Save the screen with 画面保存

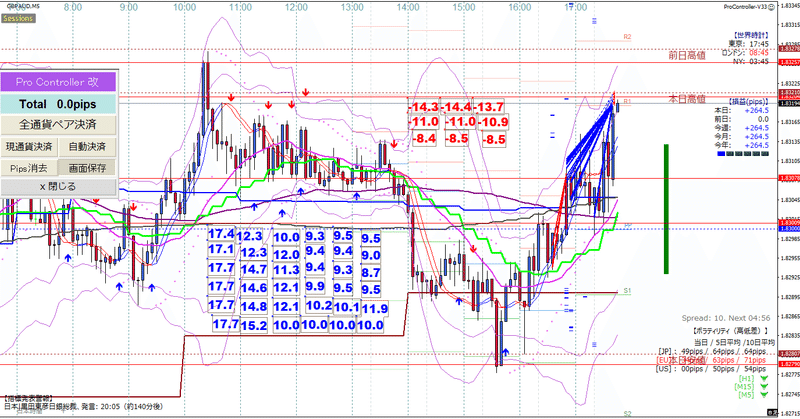87,168
